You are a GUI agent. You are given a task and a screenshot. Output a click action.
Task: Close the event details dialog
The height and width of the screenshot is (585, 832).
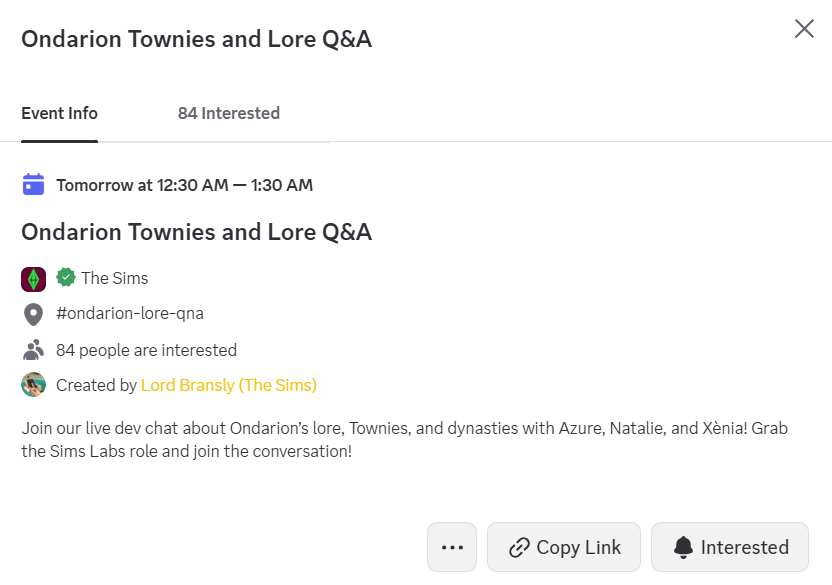click(x=804, y=29)
